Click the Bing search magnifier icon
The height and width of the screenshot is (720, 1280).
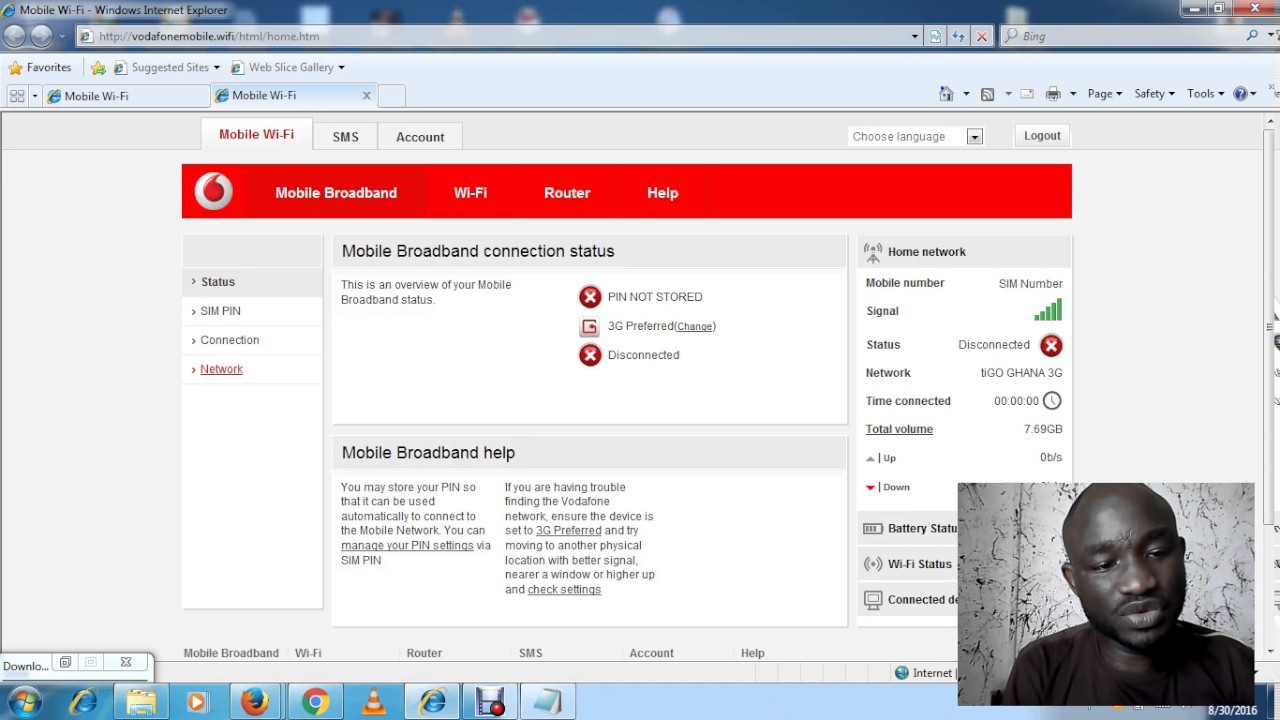pos(1252,36)
